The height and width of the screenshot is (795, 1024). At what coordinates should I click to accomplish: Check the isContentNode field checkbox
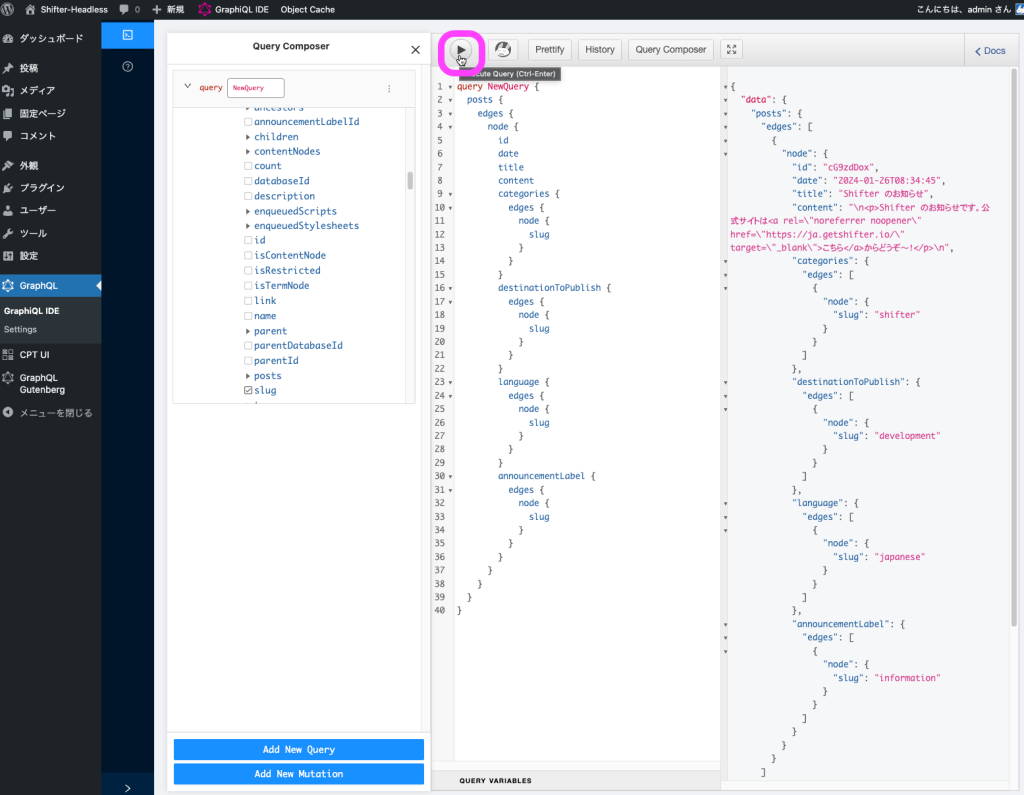[x=248, y=255]
